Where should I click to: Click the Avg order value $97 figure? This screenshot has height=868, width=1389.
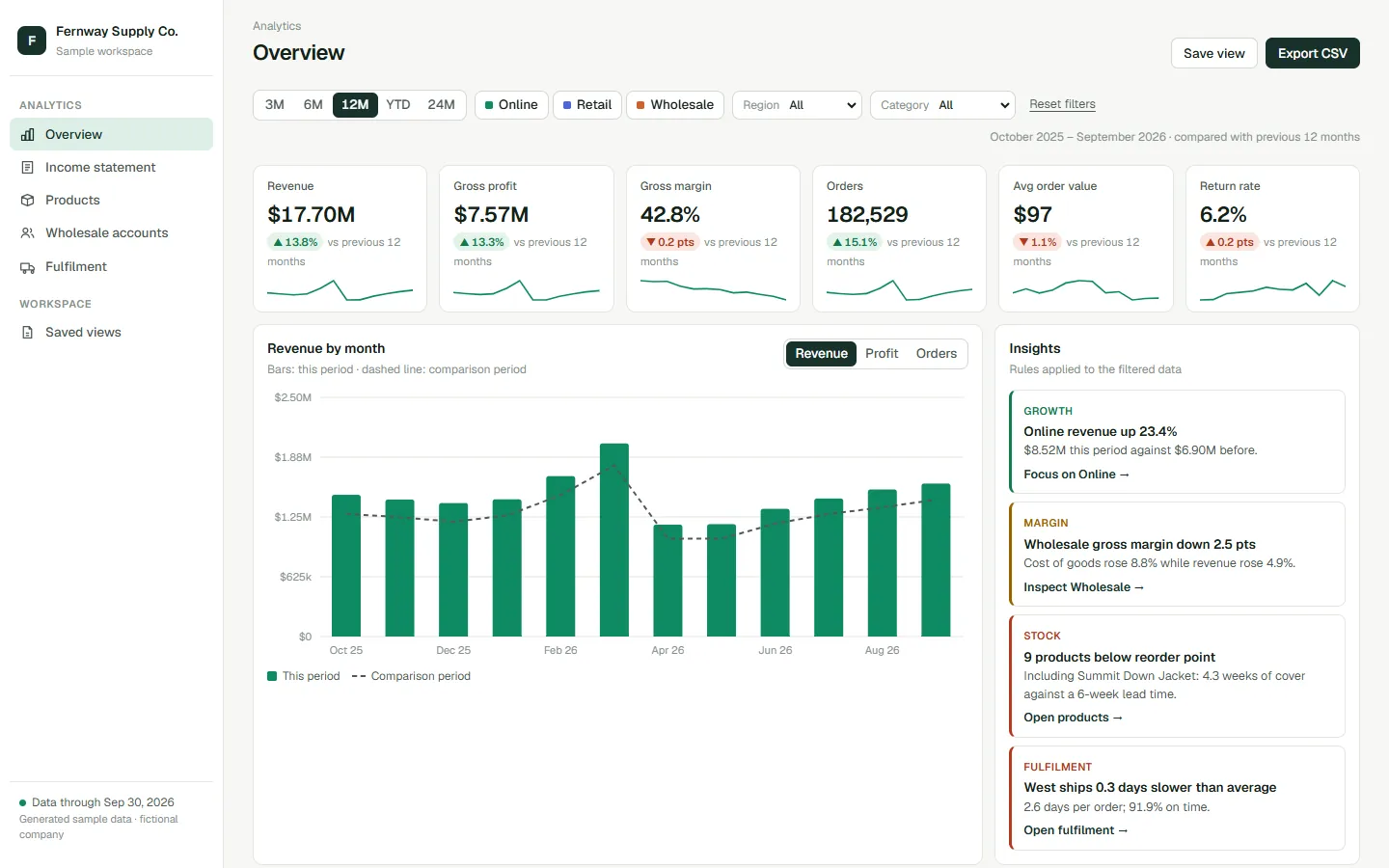pos(1032,214)
